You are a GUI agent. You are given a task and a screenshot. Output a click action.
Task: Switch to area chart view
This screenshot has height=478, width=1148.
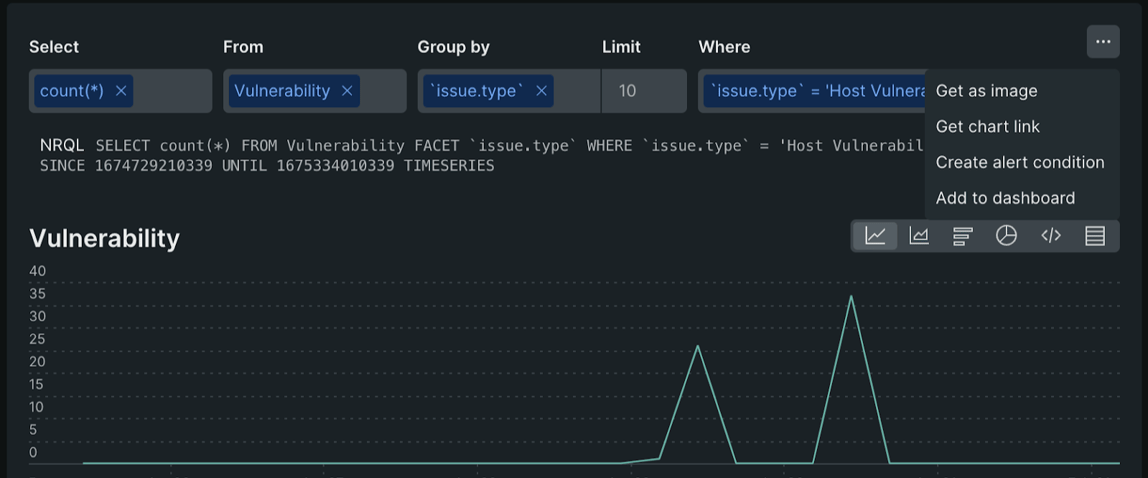click(x=919, y=236)
